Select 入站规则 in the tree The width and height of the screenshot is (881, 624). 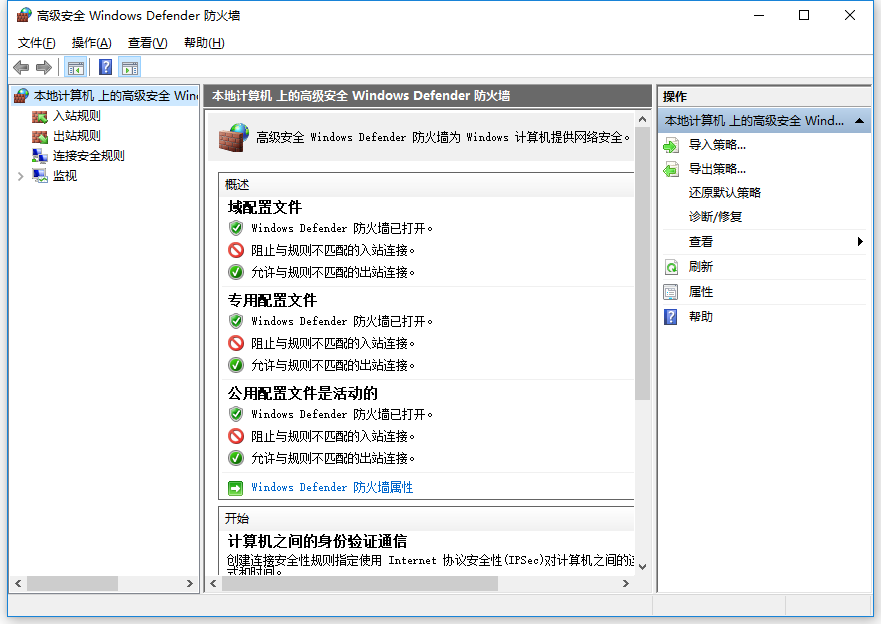point(76,116)
